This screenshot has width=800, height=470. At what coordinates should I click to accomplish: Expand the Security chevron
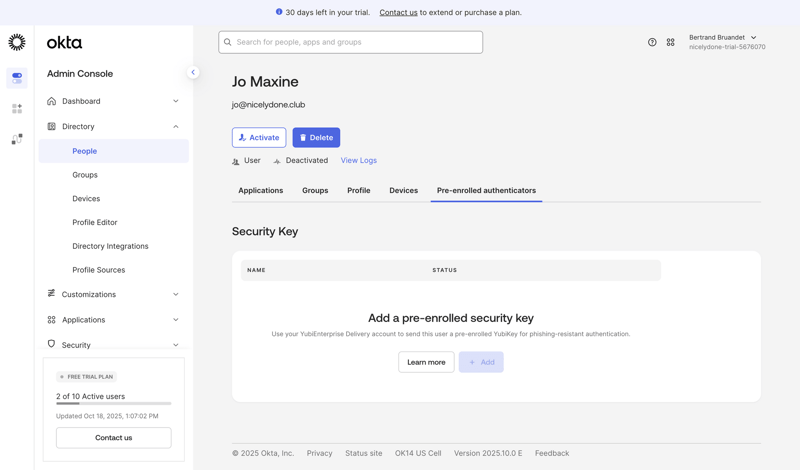pyautogui.click(x=176, y=345)
